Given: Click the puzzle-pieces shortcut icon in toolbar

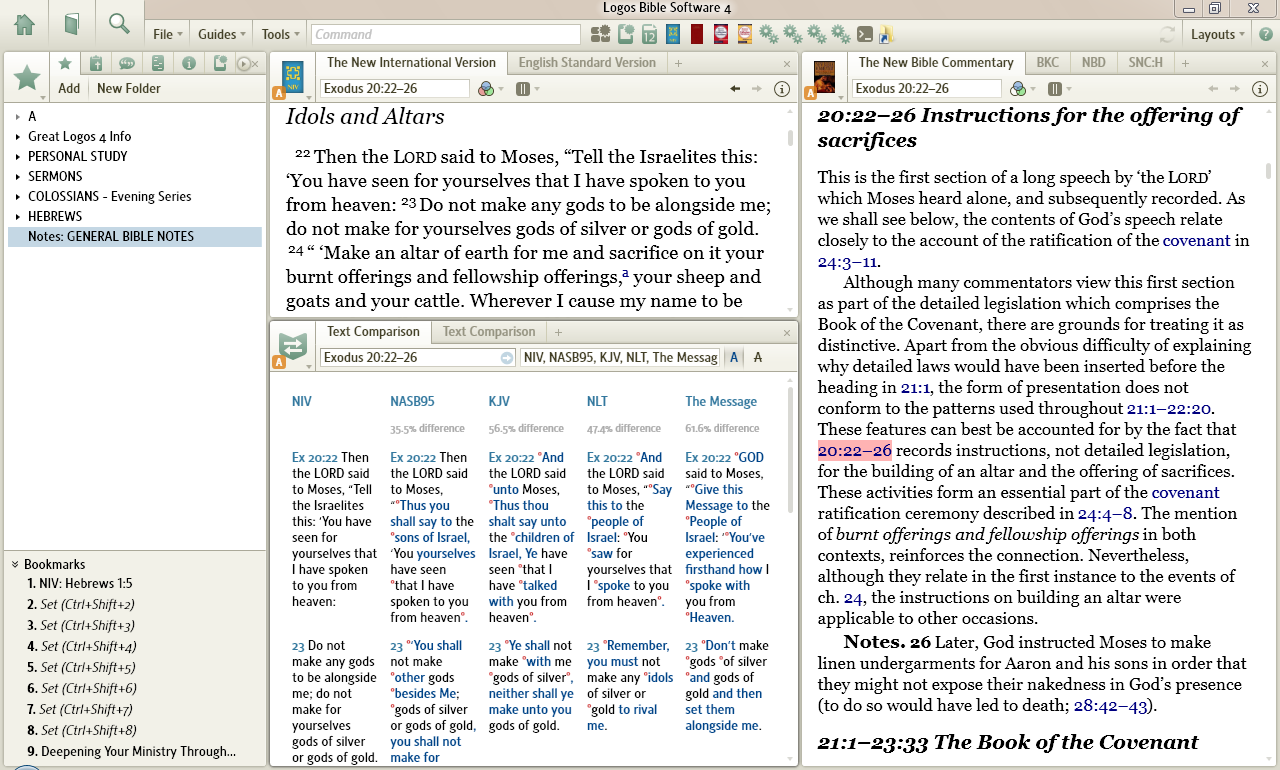Looking at the screenshot, I should point(601,34).
